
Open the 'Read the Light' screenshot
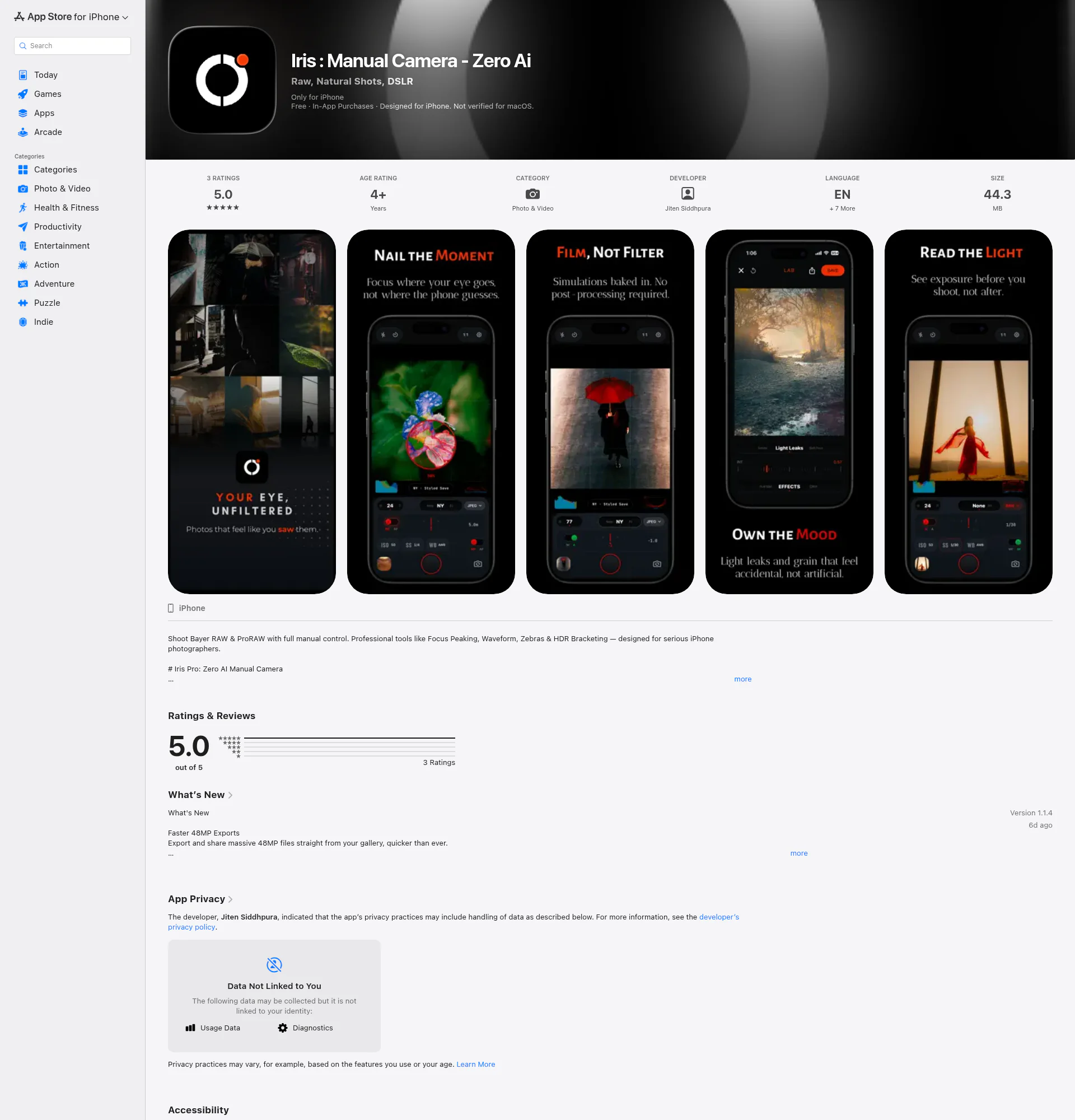tap(968, 412)
